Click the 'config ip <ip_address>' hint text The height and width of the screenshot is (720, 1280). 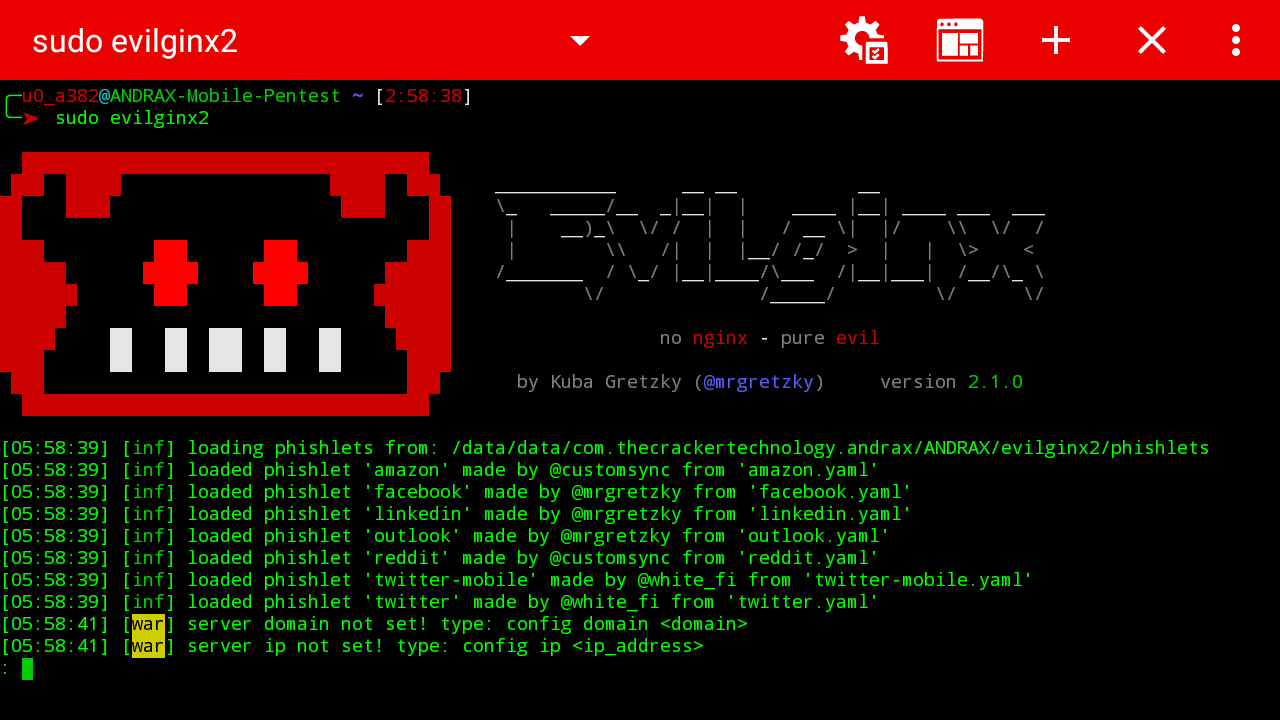[x=582, y=646]
